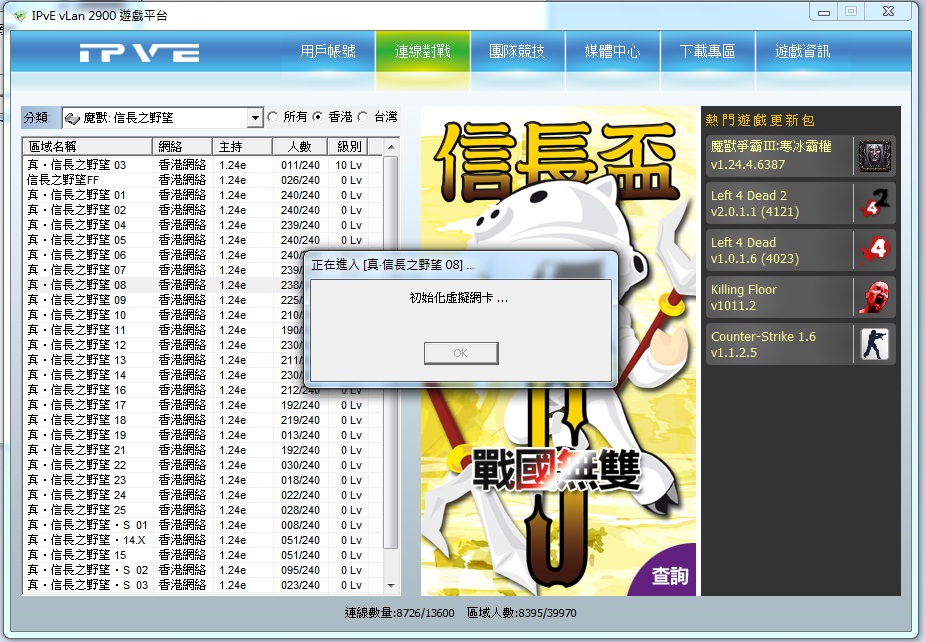Viewport: 926px width, 642px height.
Task: Select room 真・信長之野望・S 03
Action: point(203,585)
